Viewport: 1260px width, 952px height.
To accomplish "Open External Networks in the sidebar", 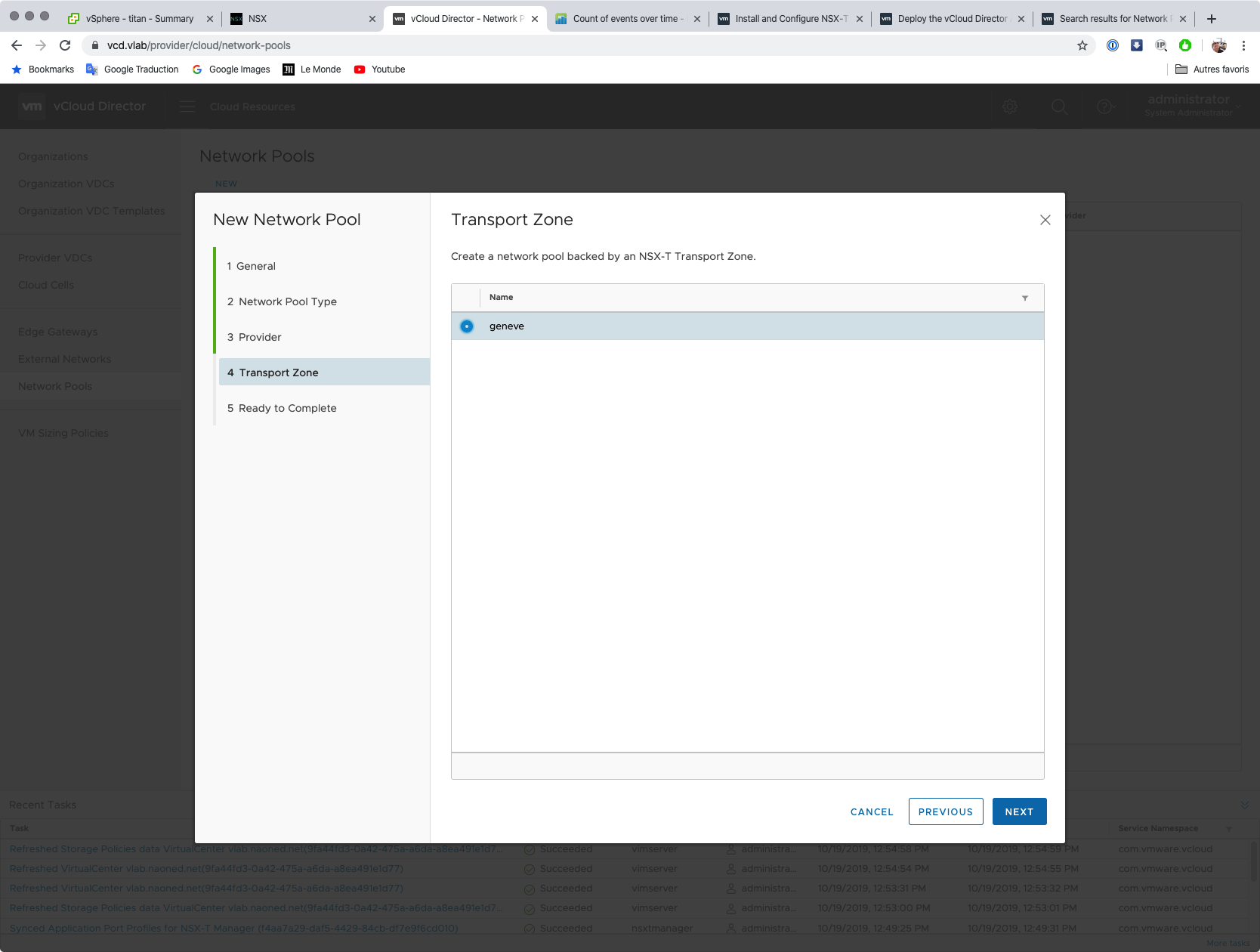I will [x=65, y=359].
